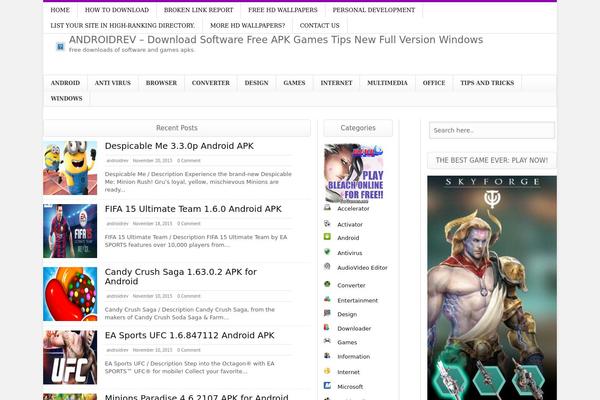Click the FIFA 15 post thumbnail

(70, 231)
